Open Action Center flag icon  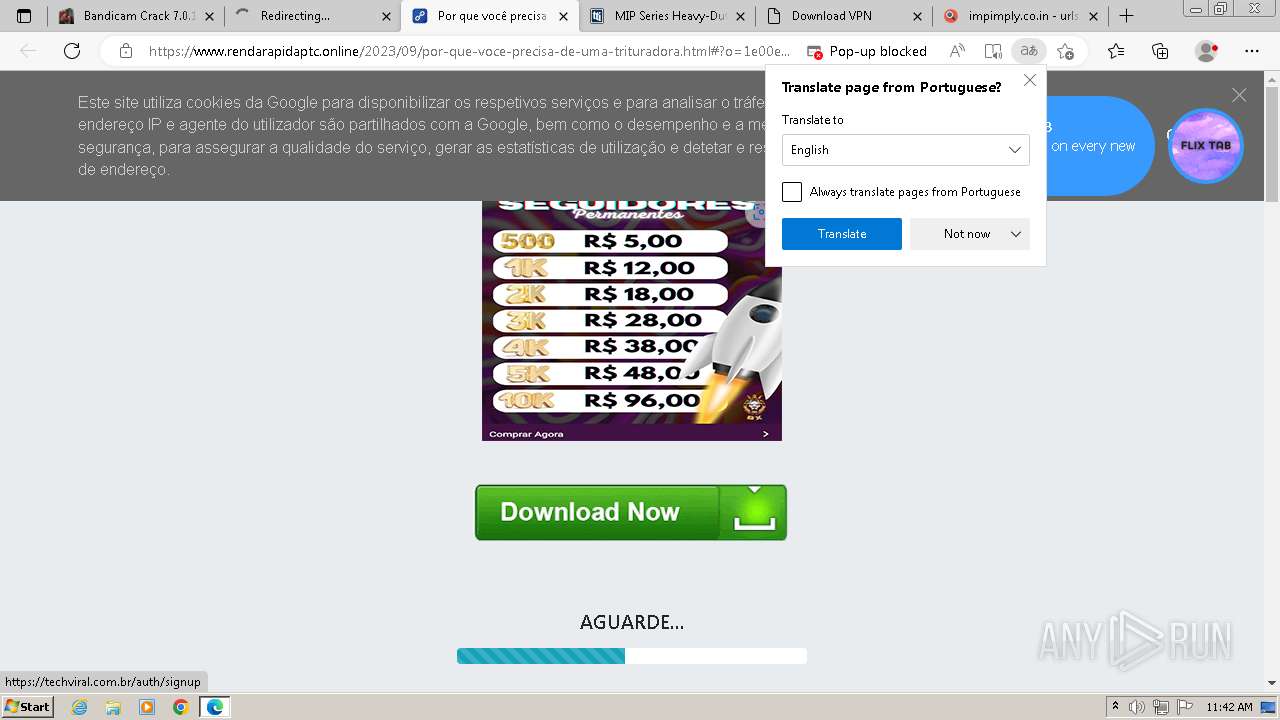click(1184, 707)
